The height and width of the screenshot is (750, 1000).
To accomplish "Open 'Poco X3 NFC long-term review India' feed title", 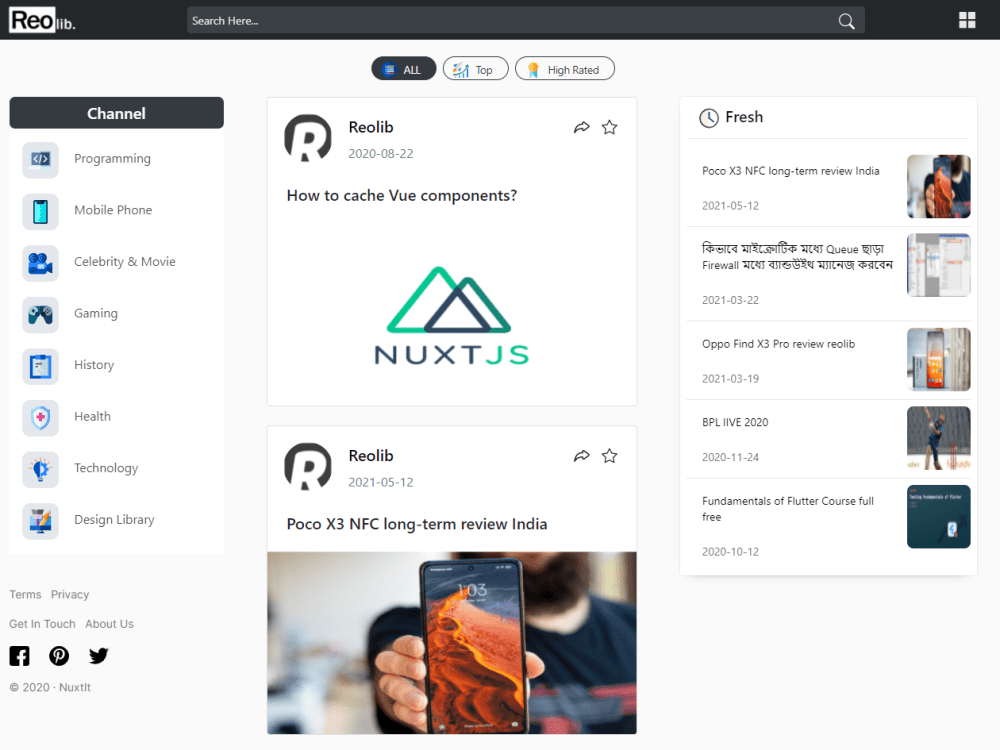I will [x=417, y=524].
